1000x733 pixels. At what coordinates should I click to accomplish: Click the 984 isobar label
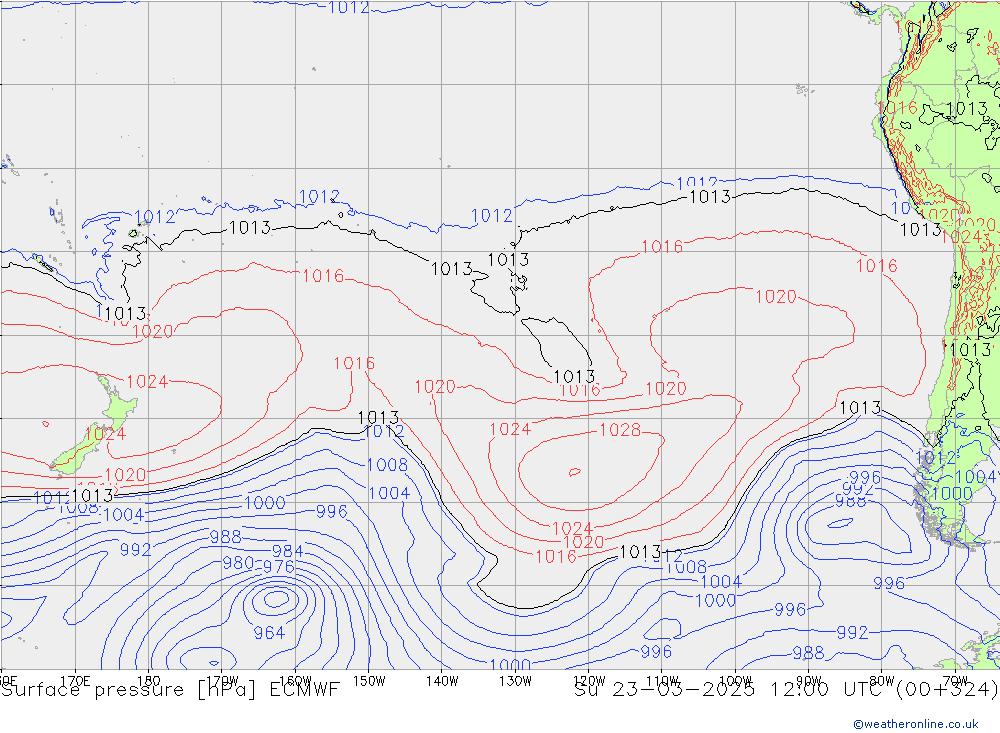coord(288,551)
